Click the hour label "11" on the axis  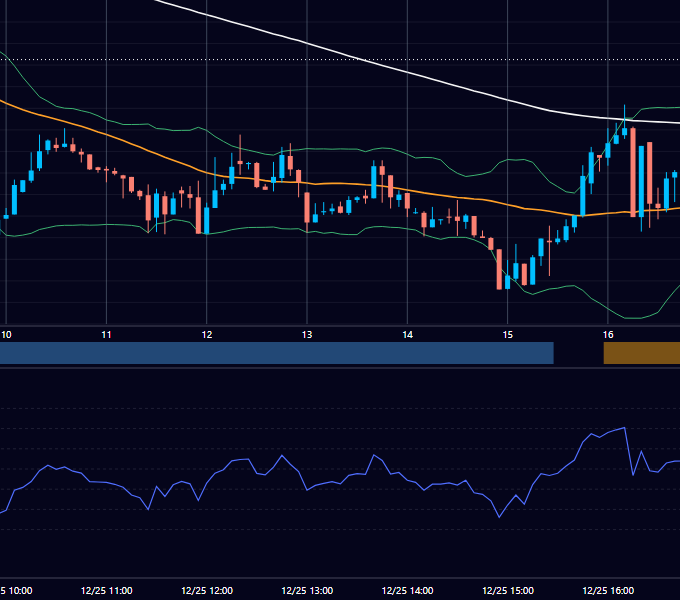pyautogui.click(x=106, y=335)
